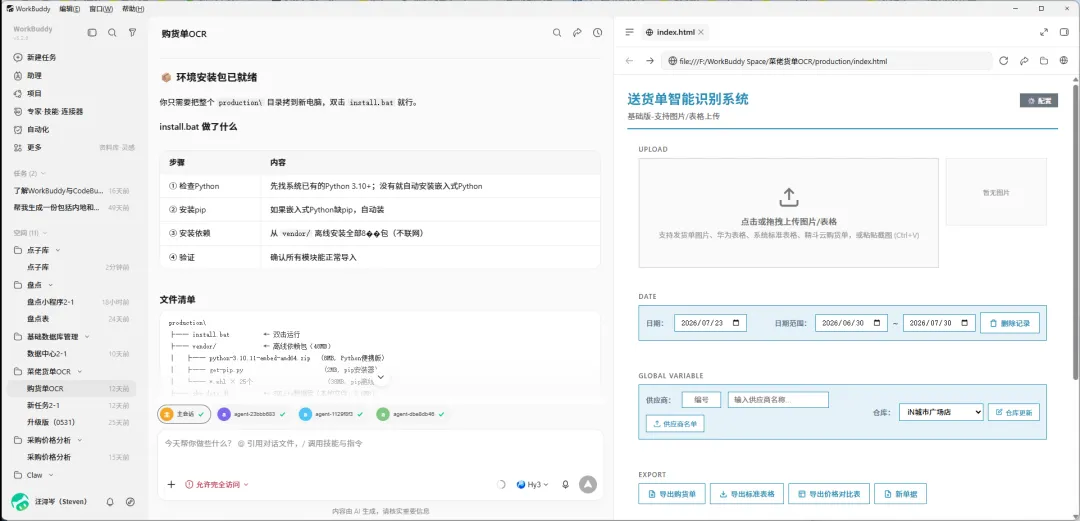Click the 仓库更新 button
The height and width of the screenshot is (521, 1080).
[x=1014, y=412]
